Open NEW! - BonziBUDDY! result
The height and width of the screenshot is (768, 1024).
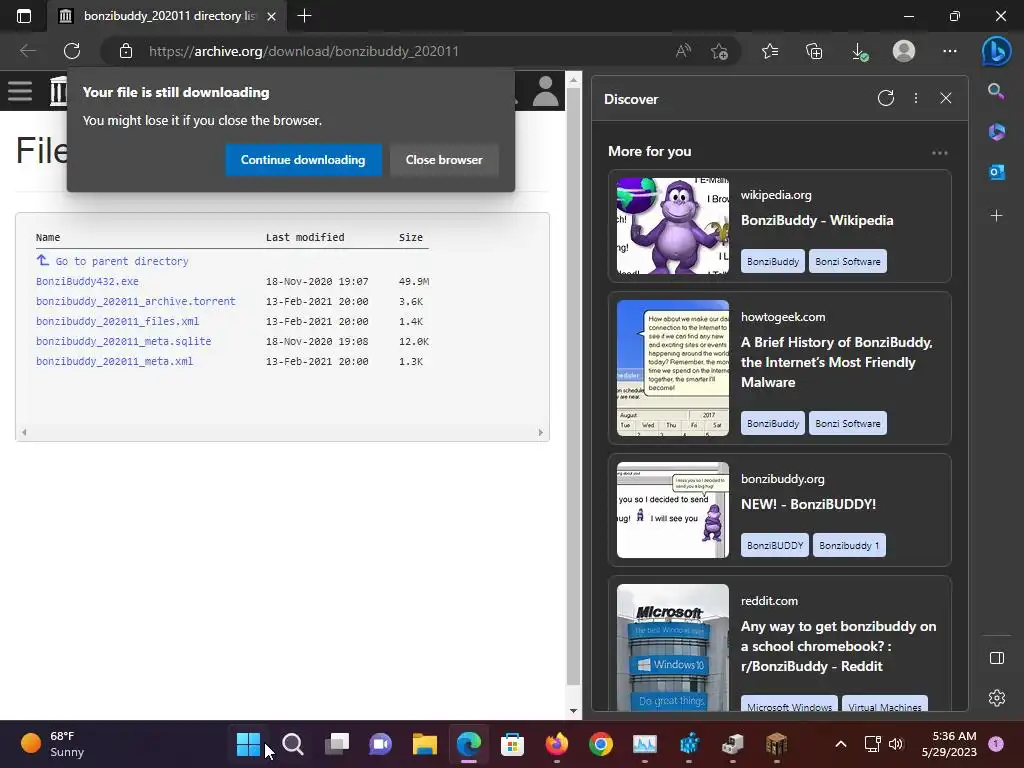tap(808, 504)
